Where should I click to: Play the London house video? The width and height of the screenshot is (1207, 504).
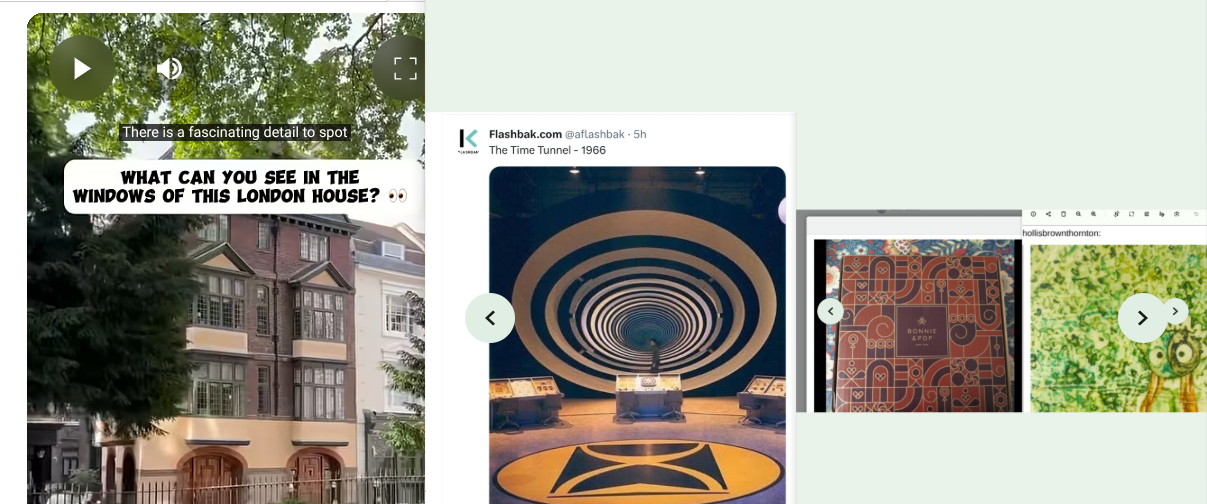tap(82, 68)
